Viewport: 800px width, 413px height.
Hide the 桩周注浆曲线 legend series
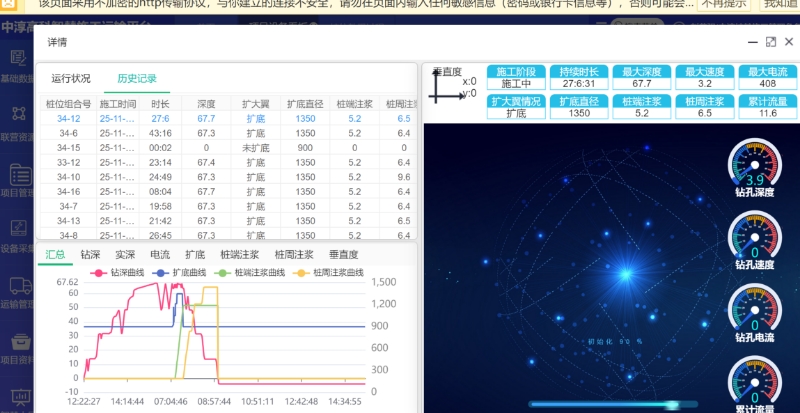(330, 273)
